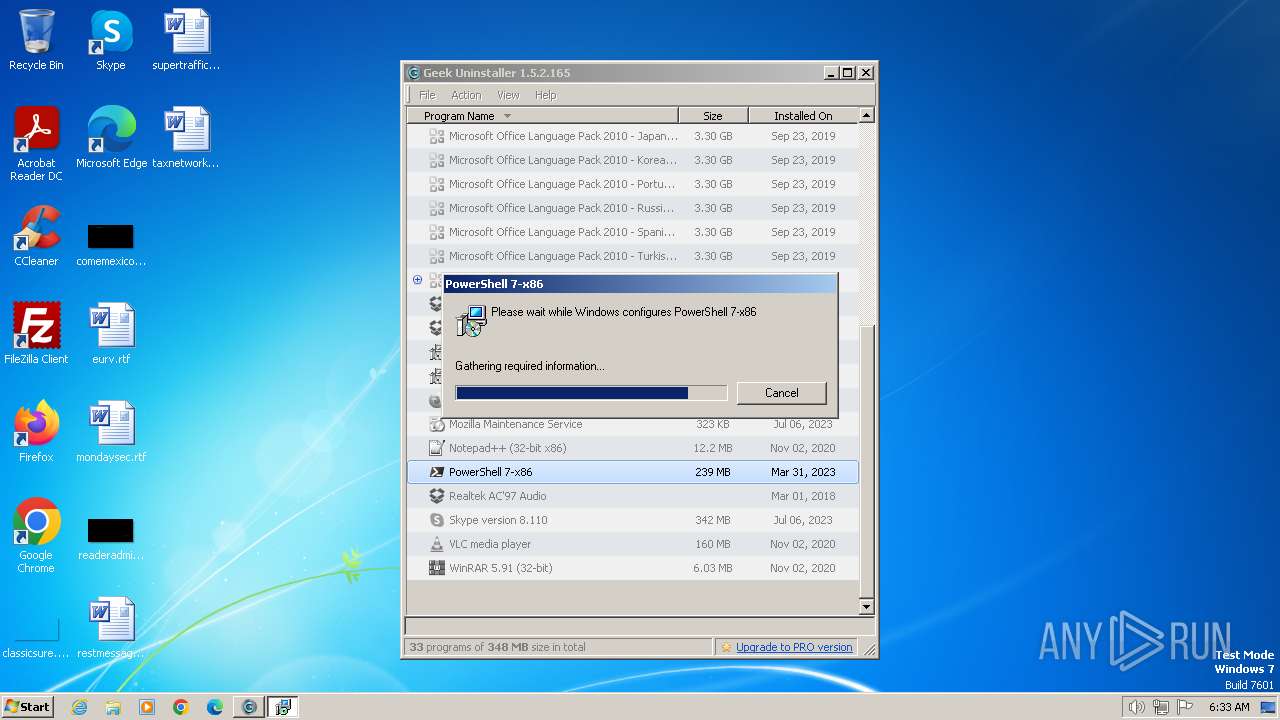
Task: Open restmessag Word document
Action: (x=111, y=629)
